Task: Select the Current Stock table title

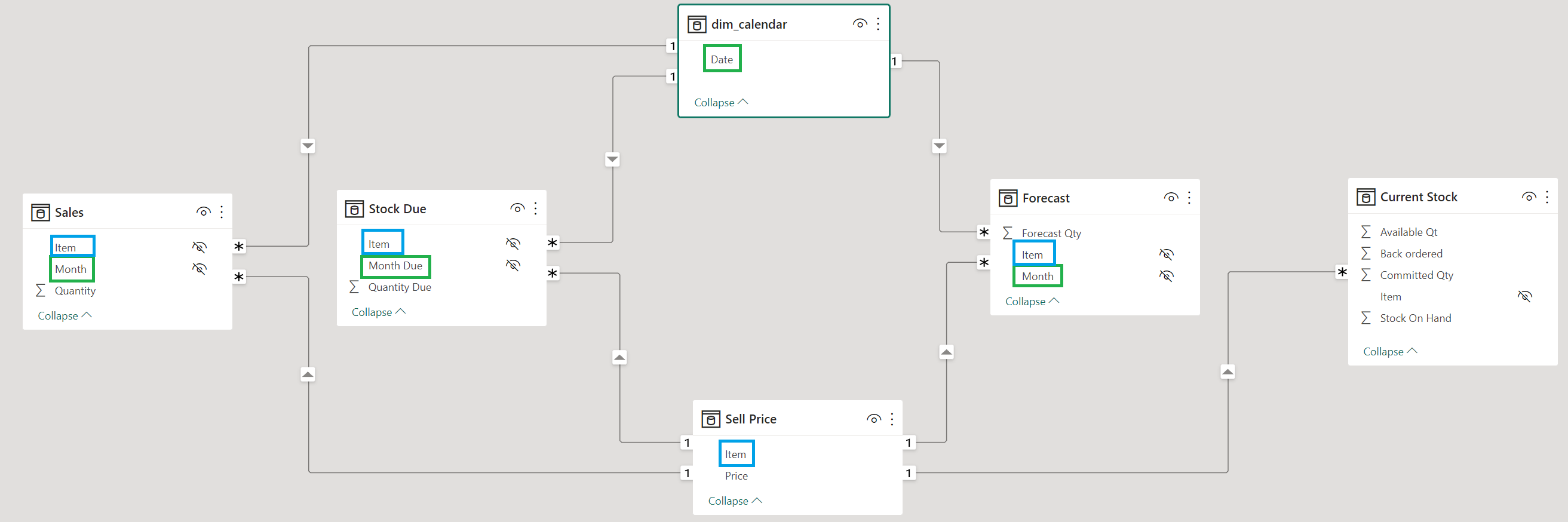Action: point(1418,196)
